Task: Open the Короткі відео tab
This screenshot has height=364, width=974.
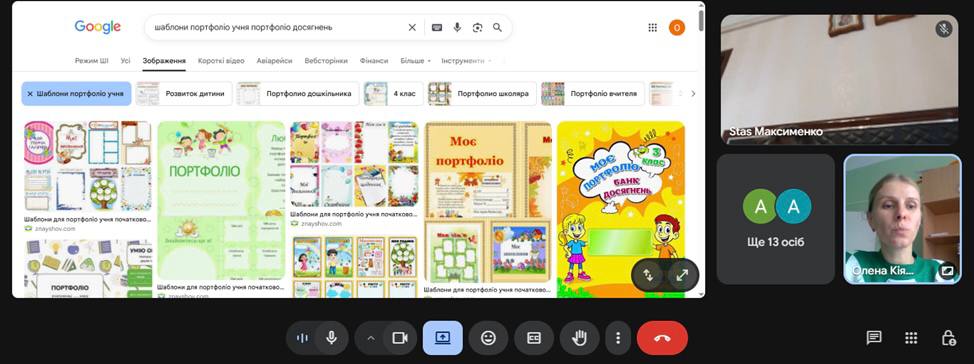Action: pyautogui.click(x=221, y=61)
